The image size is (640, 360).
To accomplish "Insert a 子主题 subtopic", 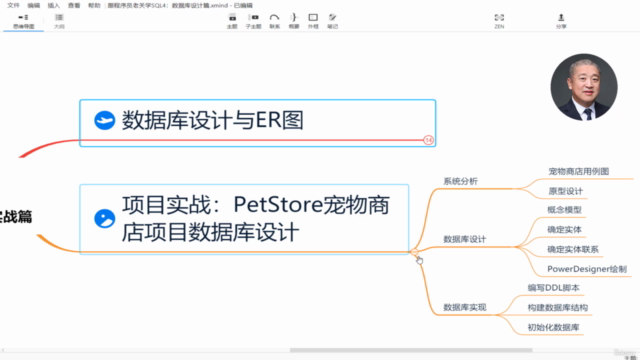I will [x=253, y=21].
